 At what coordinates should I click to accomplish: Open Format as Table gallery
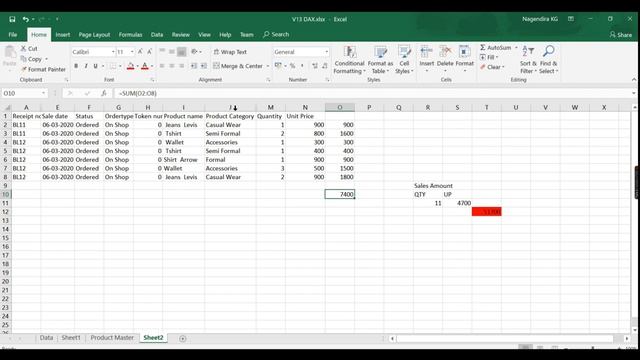coord(380,60)
